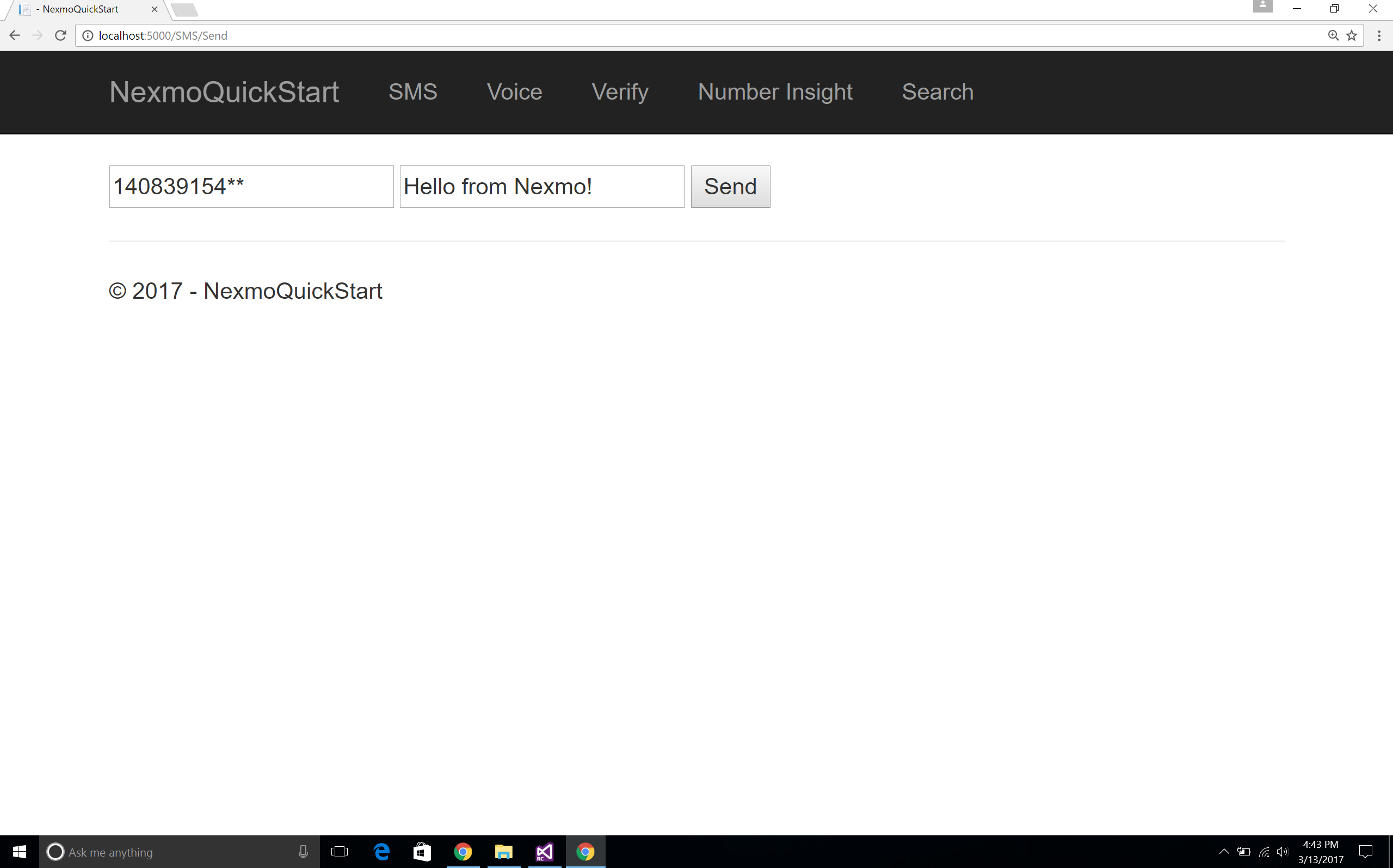Open the Search navigation item
Viewport: 1393px width, 868px height.
pyautogui.click(x=937, y=92)
